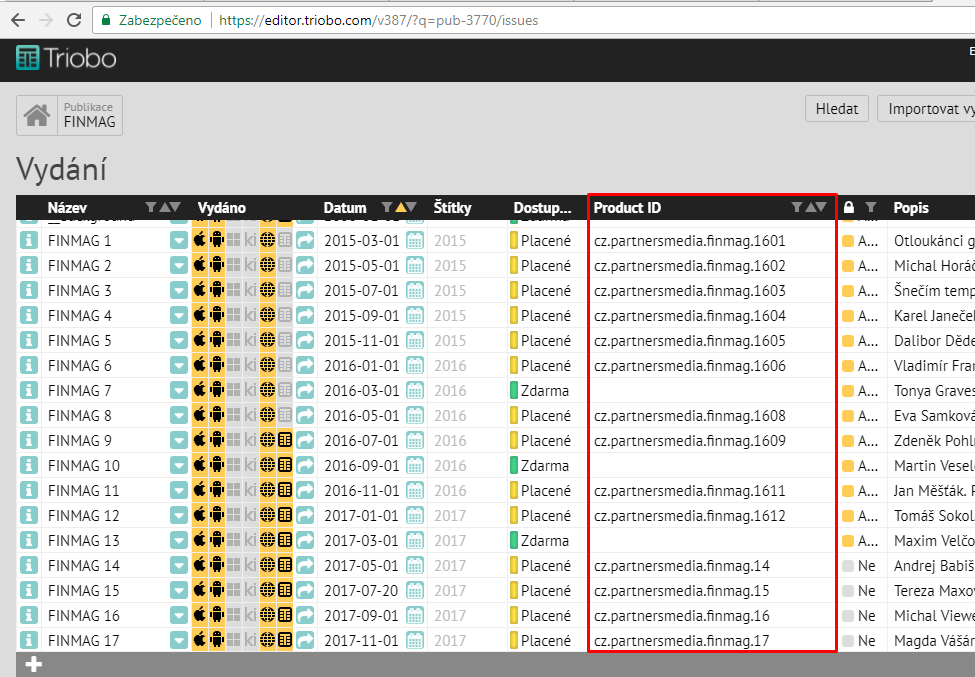Expand dropdown menu for FINMAG 5

[178, 341]
